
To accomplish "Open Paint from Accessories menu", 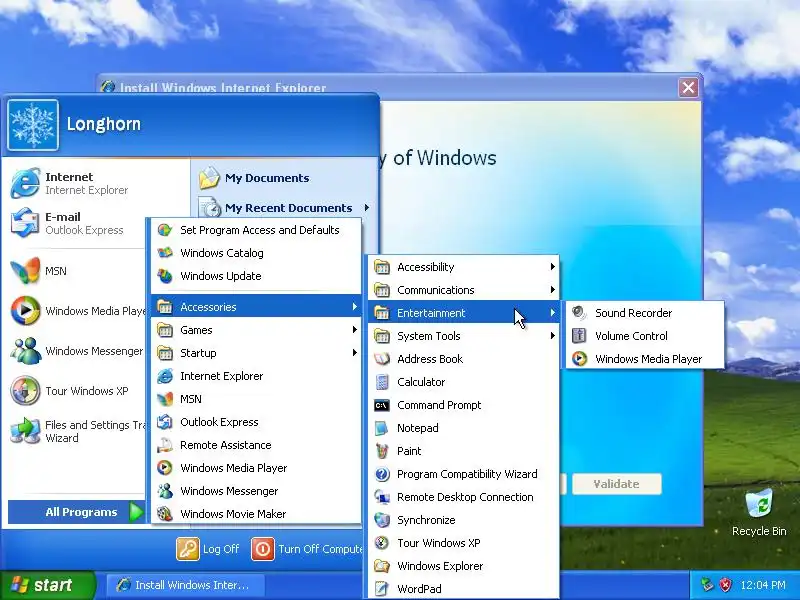I will click(x=464, y=451).
